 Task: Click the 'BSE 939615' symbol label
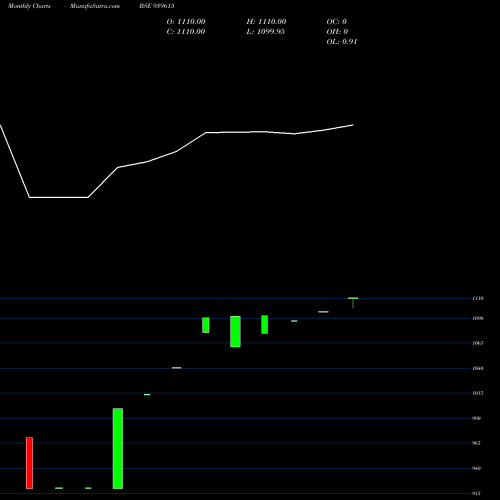click(157, 6)
